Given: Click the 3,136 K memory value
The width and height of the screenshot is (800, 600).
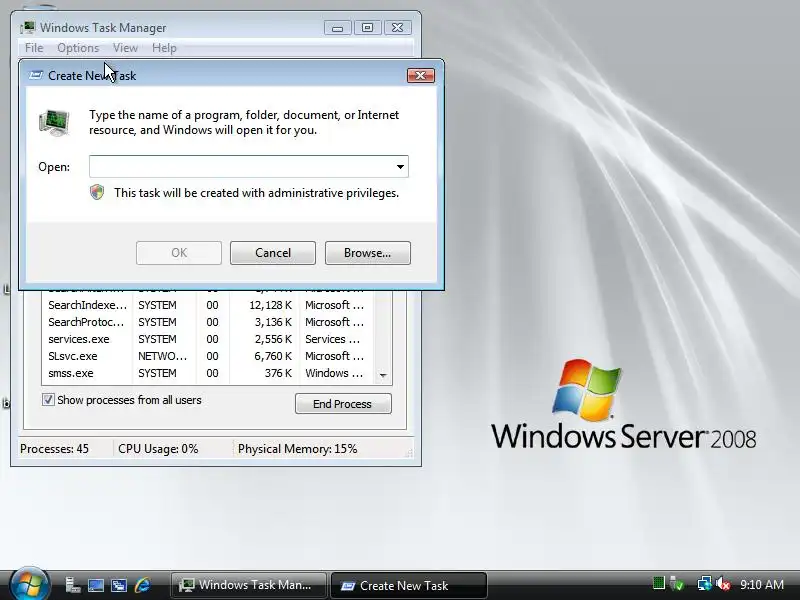Looking at the screenshot, I should point(273,322).
